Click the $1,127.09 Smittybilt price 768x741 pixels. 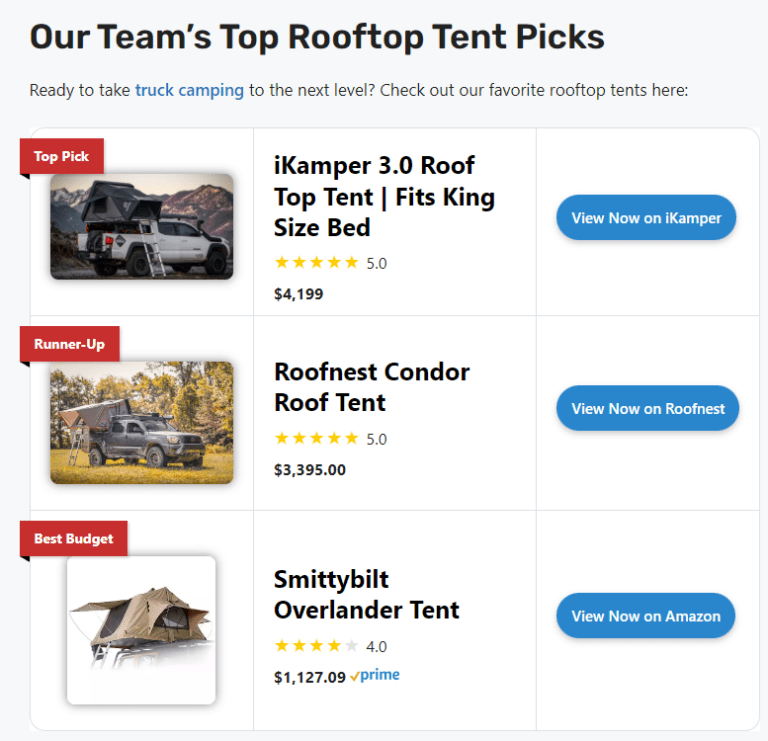(x=309, y=677)
